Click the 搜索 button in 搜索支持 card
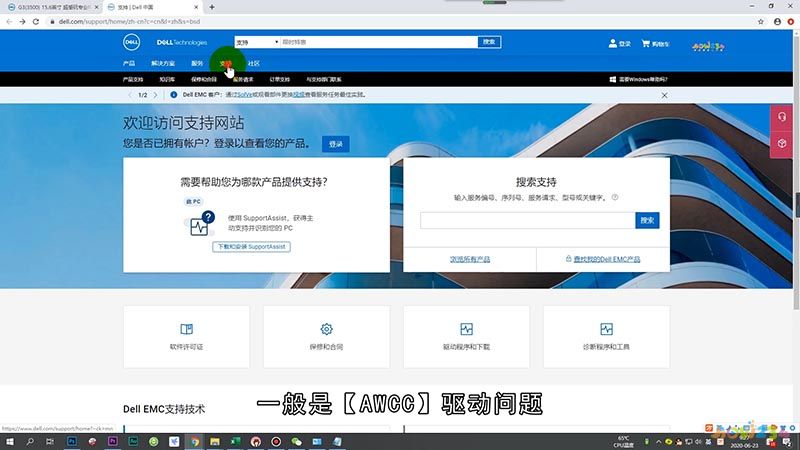 coord(647,220)
